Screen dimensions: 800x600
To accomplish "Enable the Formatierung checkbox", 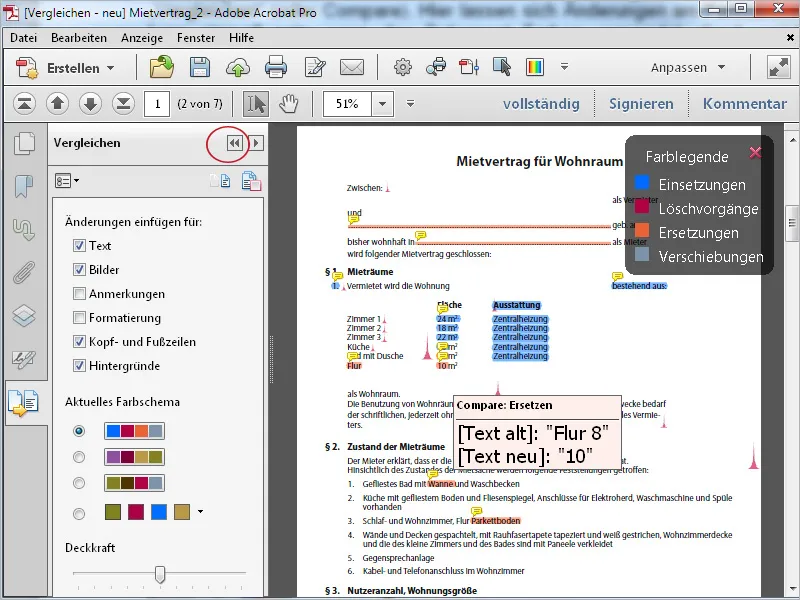I will pyautogui.click(x=79, y=317).
